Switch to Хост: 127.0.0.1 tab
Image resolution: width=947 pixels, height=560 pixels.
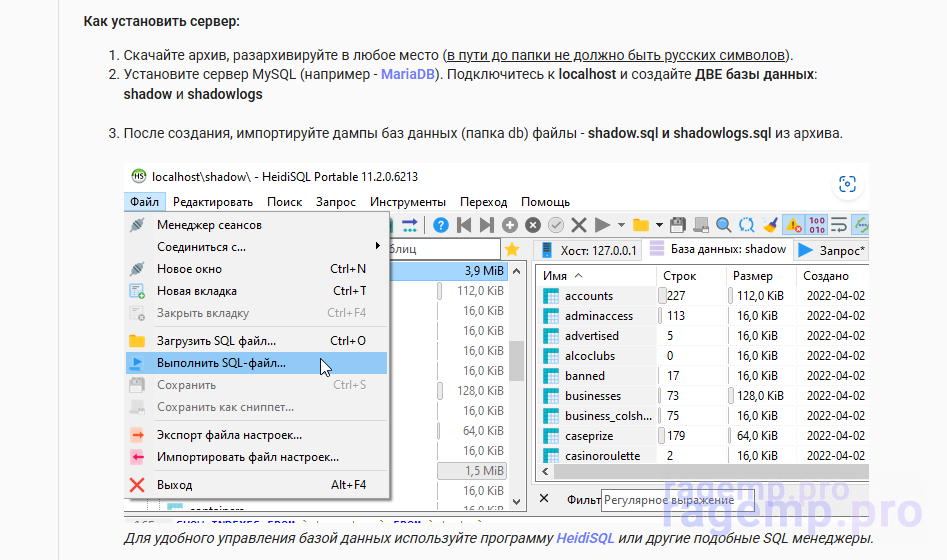(x=589, y=250)
